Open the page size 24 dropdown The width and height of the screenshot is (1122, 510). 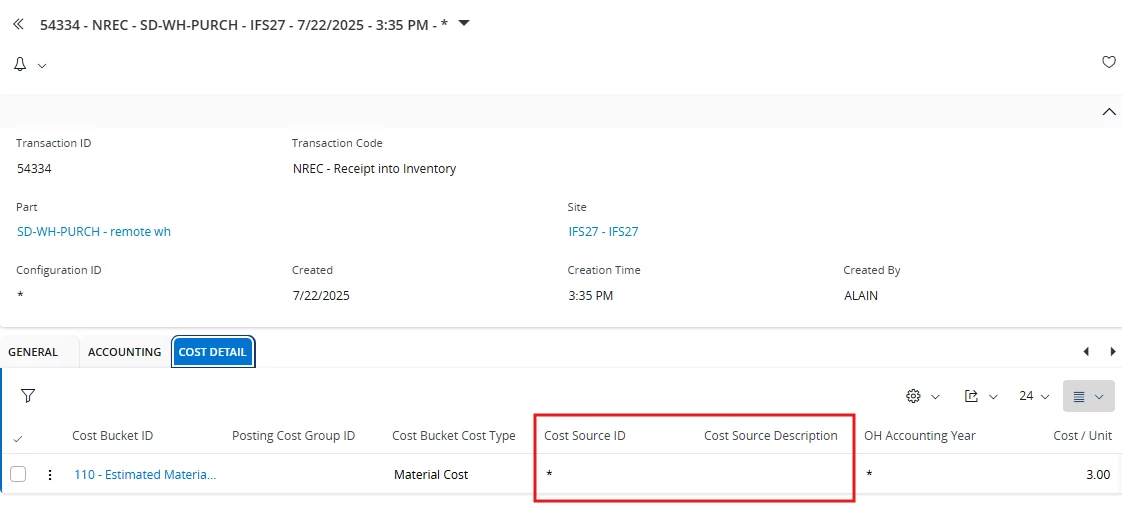pyautogui.click(x=1034, y=396)
